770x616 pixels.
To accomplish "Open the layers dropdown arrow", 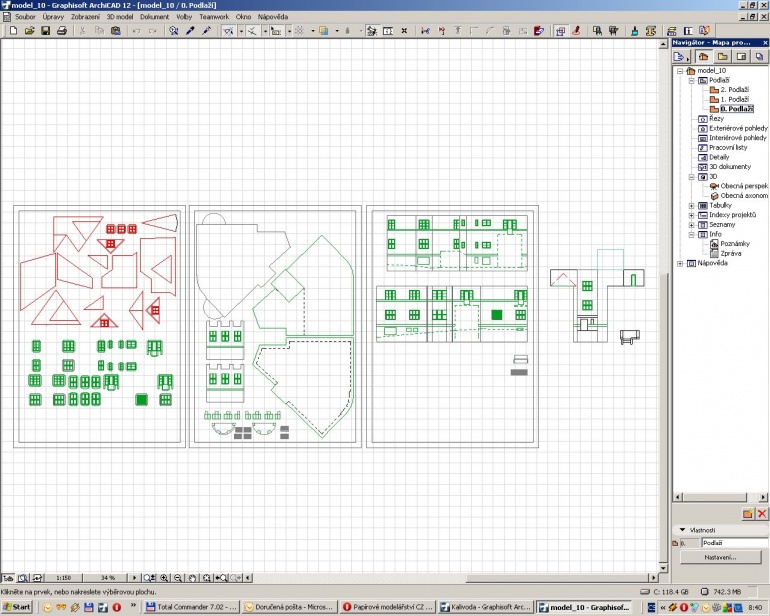I will pos(337,30).
